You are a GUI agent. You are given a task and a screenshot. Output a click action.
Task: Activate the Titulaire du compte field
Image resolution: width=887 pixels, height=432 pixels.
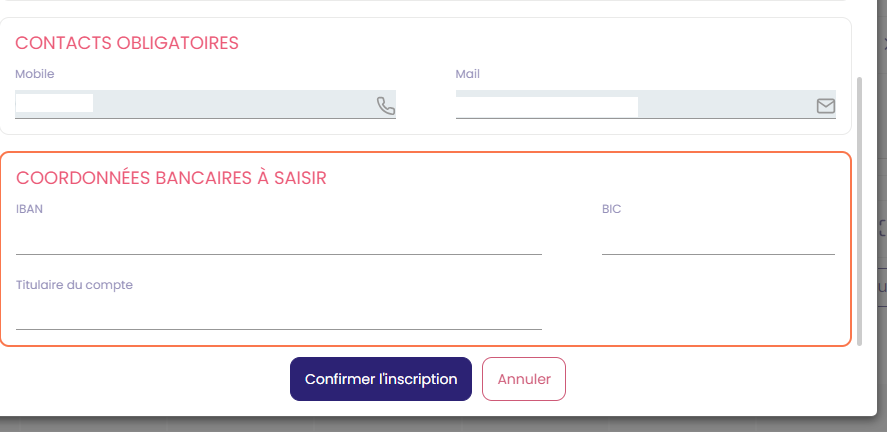[x=279, y=315]
